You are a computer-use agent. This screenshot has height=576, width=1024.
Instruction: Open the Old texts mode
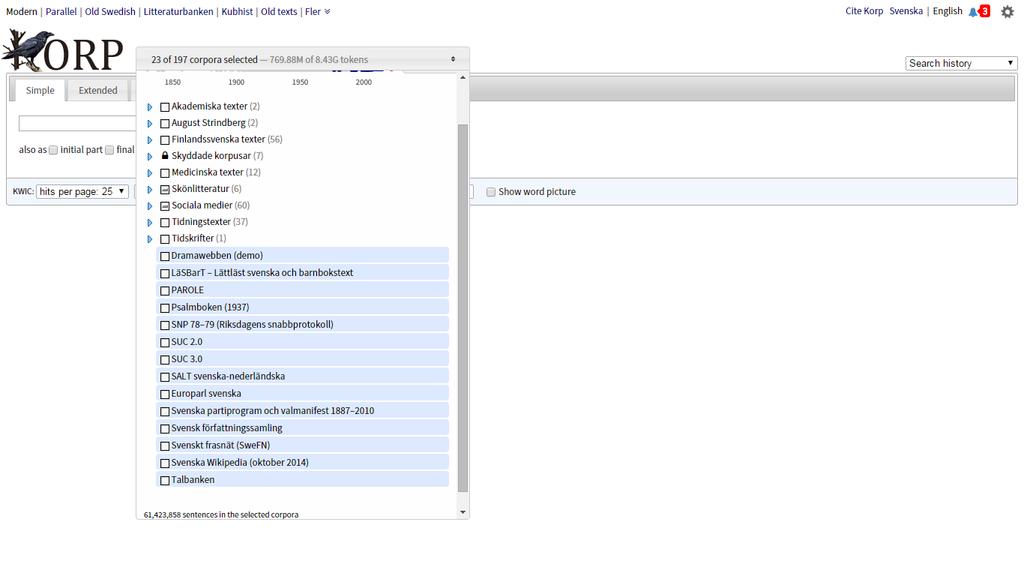279,12
